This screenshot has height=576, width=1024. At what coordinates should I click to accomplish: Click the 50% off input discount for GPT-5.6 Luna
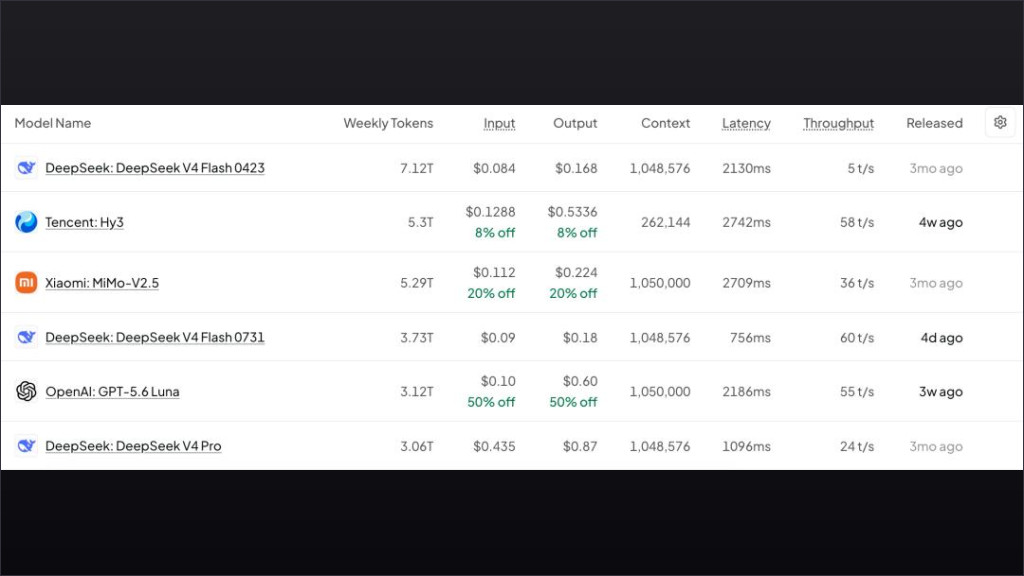tap(491, 402)
